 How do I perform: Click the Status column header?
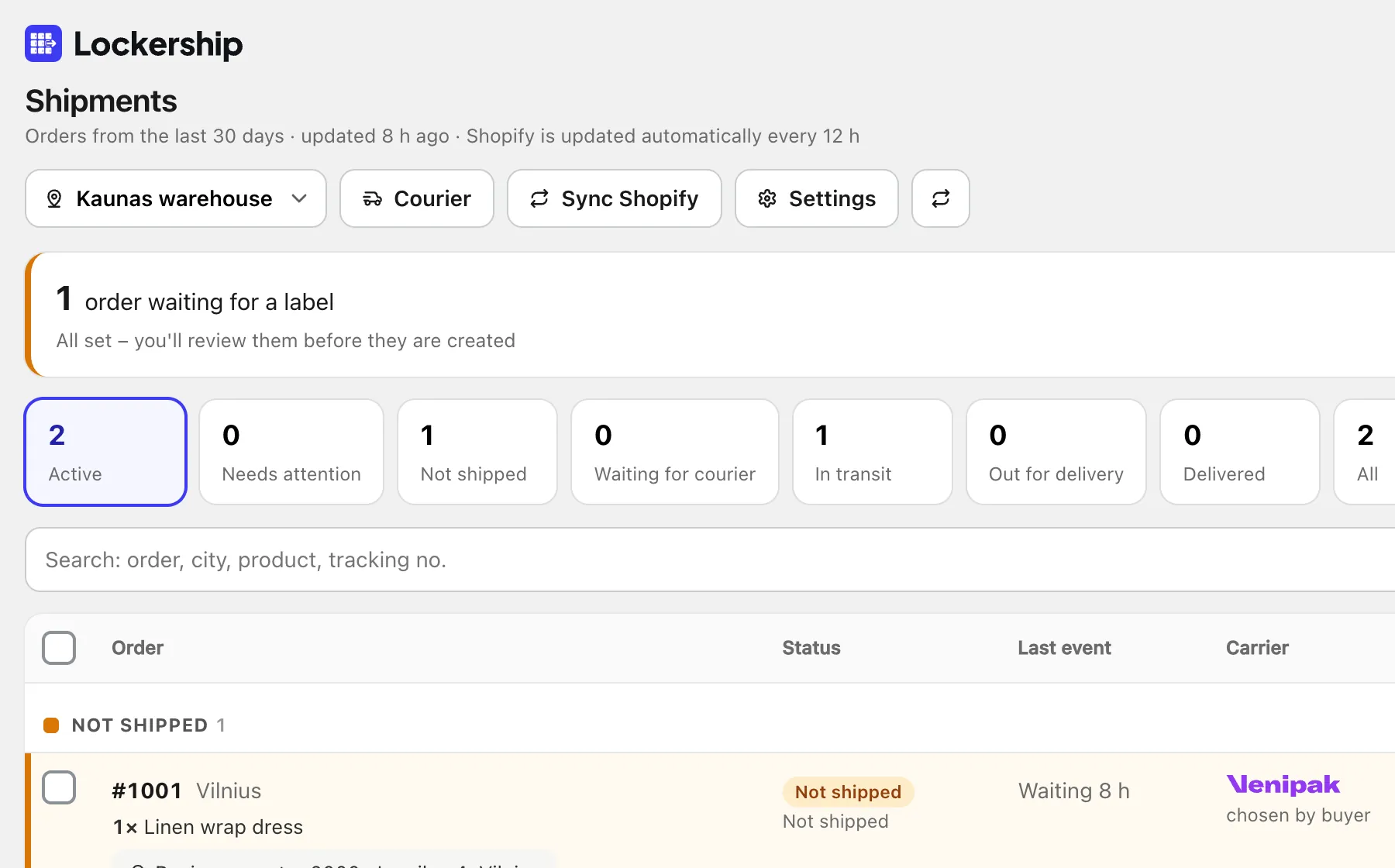811,648
